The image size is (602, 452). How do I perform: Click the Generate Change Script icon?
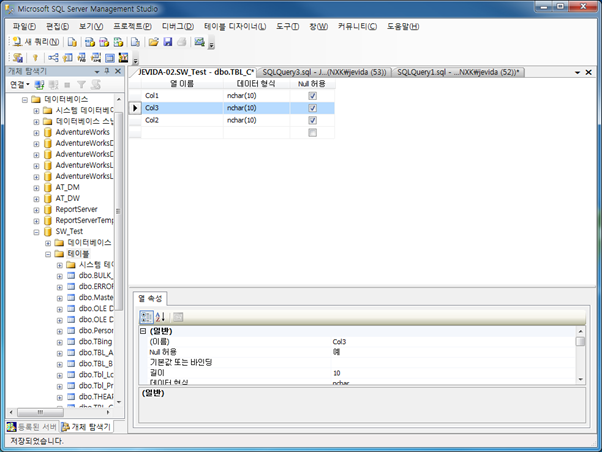(18, 58)
